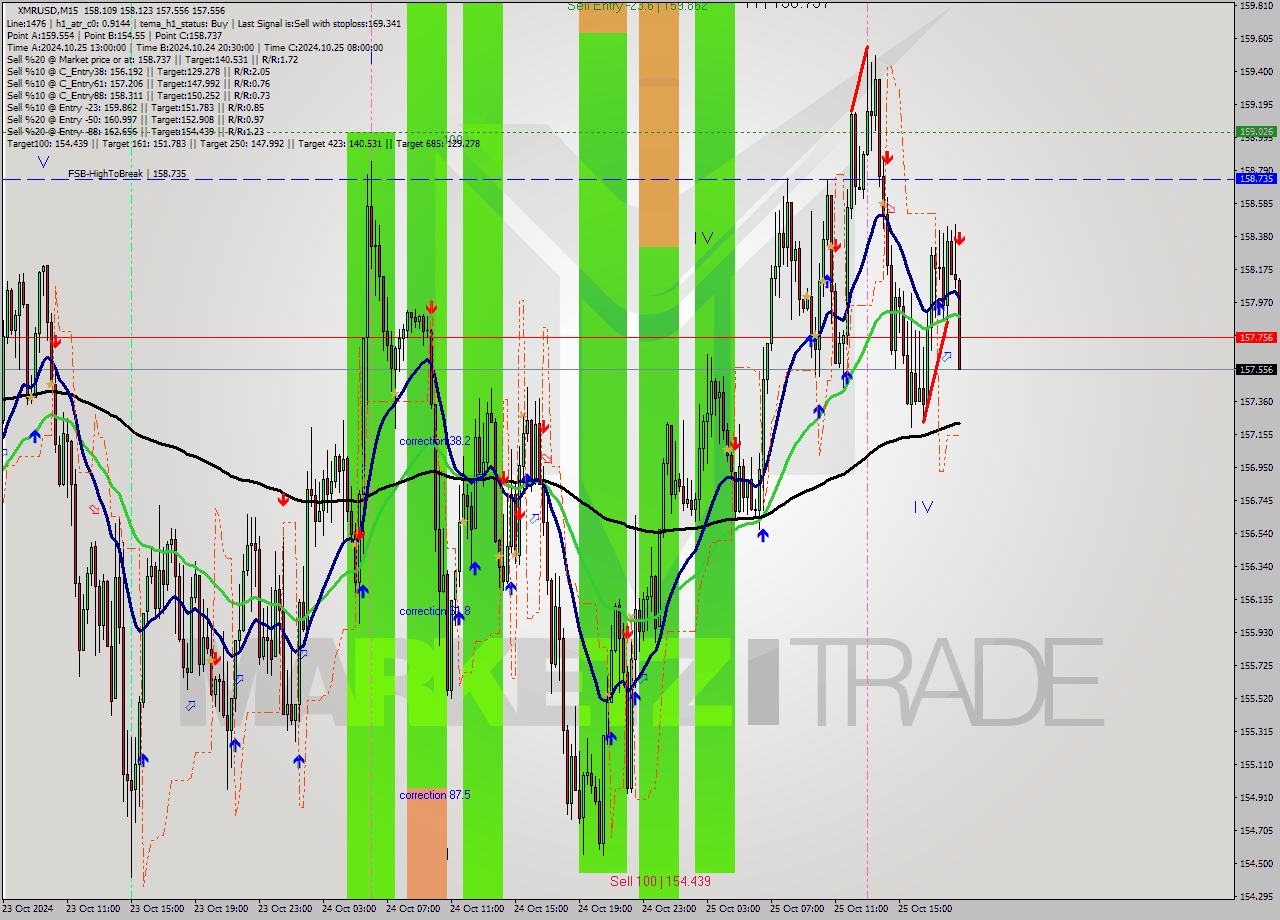Click the '25 Oct 15:00' time label
The image size is (1280, 920).
pos(925,909)
